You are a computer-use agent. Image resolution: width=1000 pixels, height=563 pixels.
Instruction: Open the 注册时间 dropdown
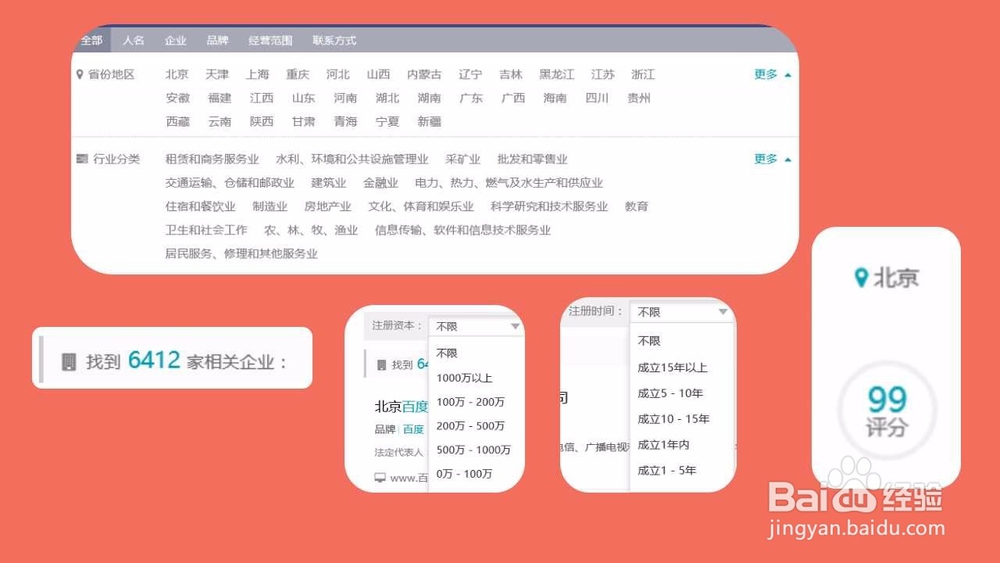680,312
